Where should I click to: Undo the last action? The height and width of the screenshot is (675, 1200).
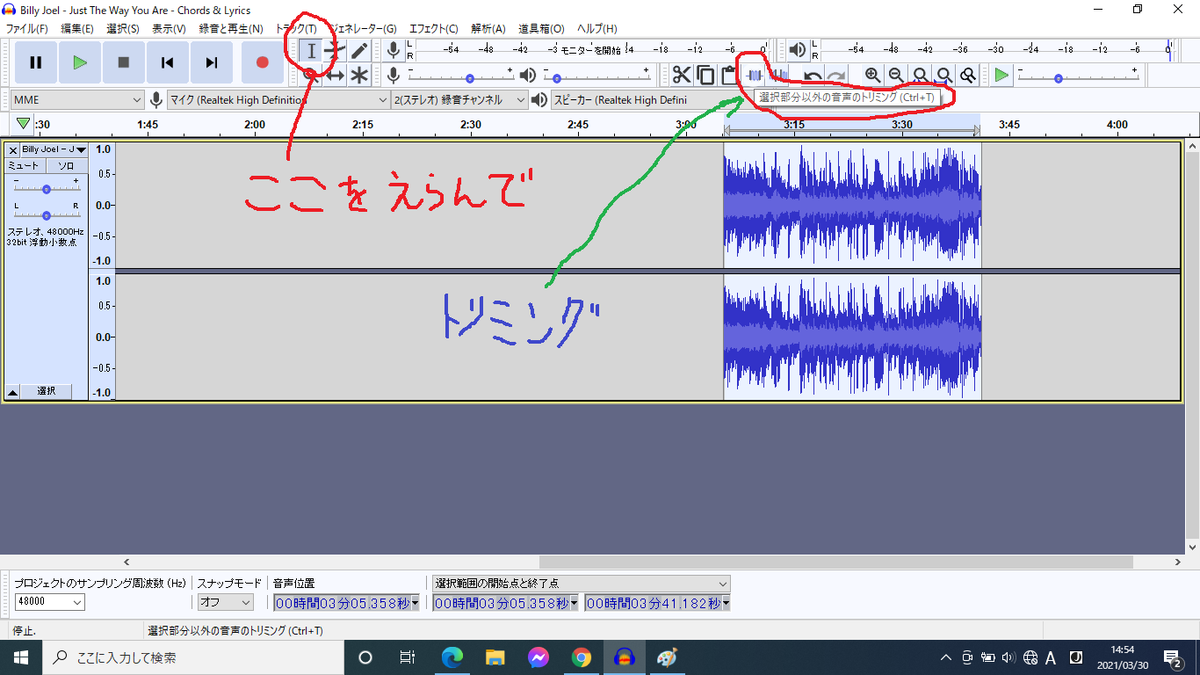click(813, 75)
